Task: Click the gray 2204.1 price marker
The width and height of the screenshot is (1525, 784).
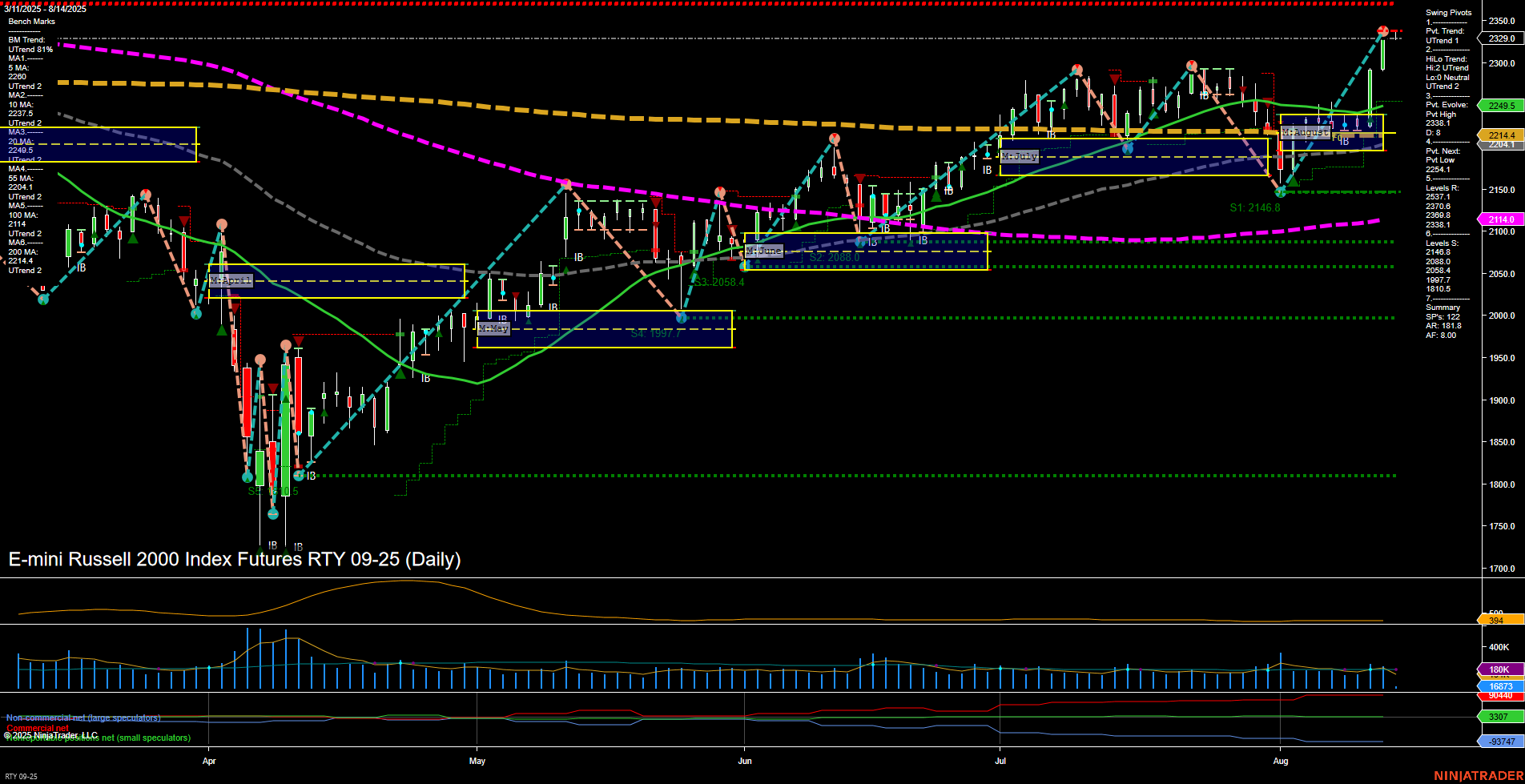Action: click(1502, 146)
